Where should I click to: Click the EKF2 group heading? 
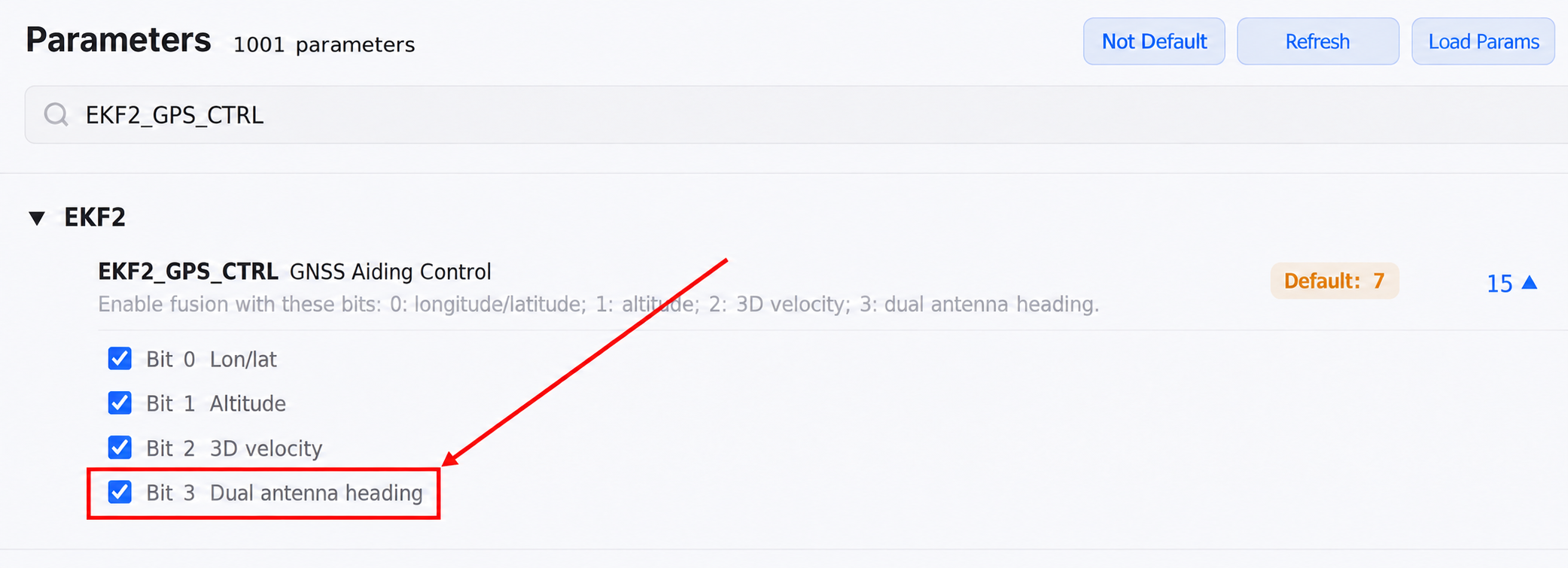(x=95, y=217)
